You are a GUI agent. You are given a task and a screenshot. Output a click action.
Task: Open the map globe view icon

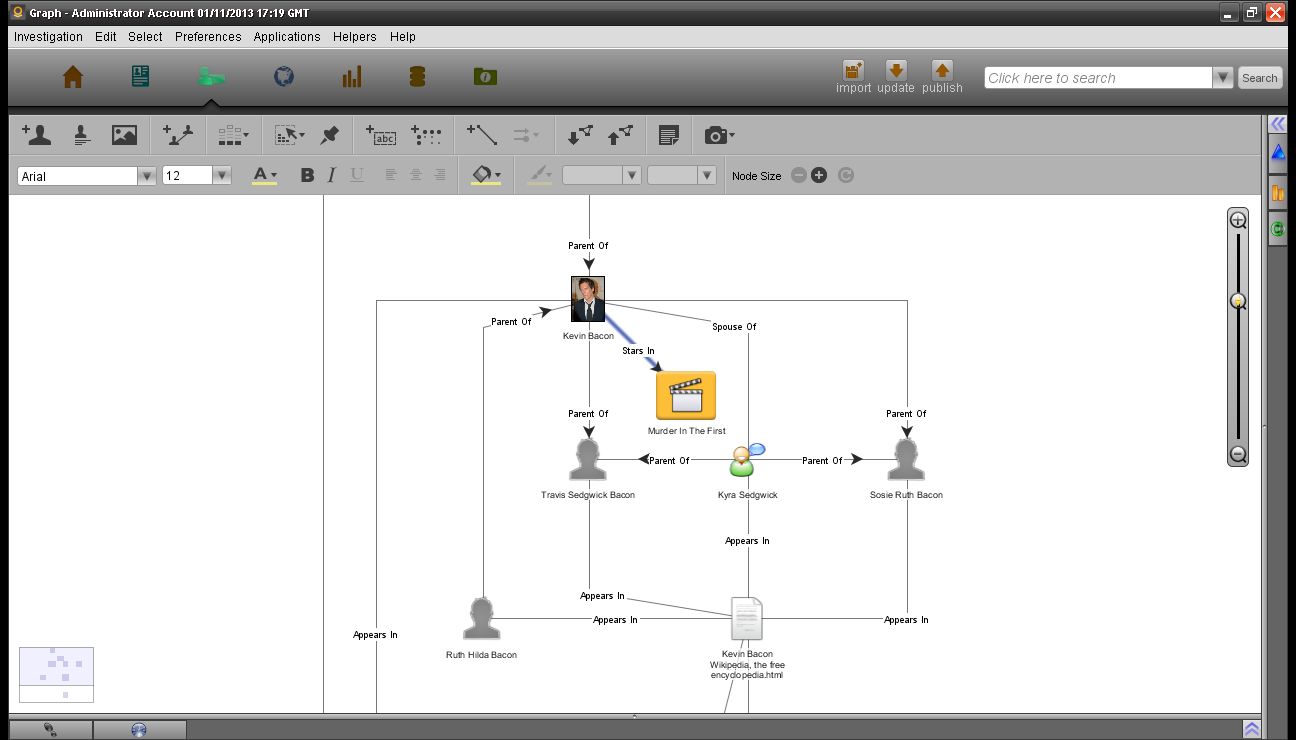[x=284, y=77]
